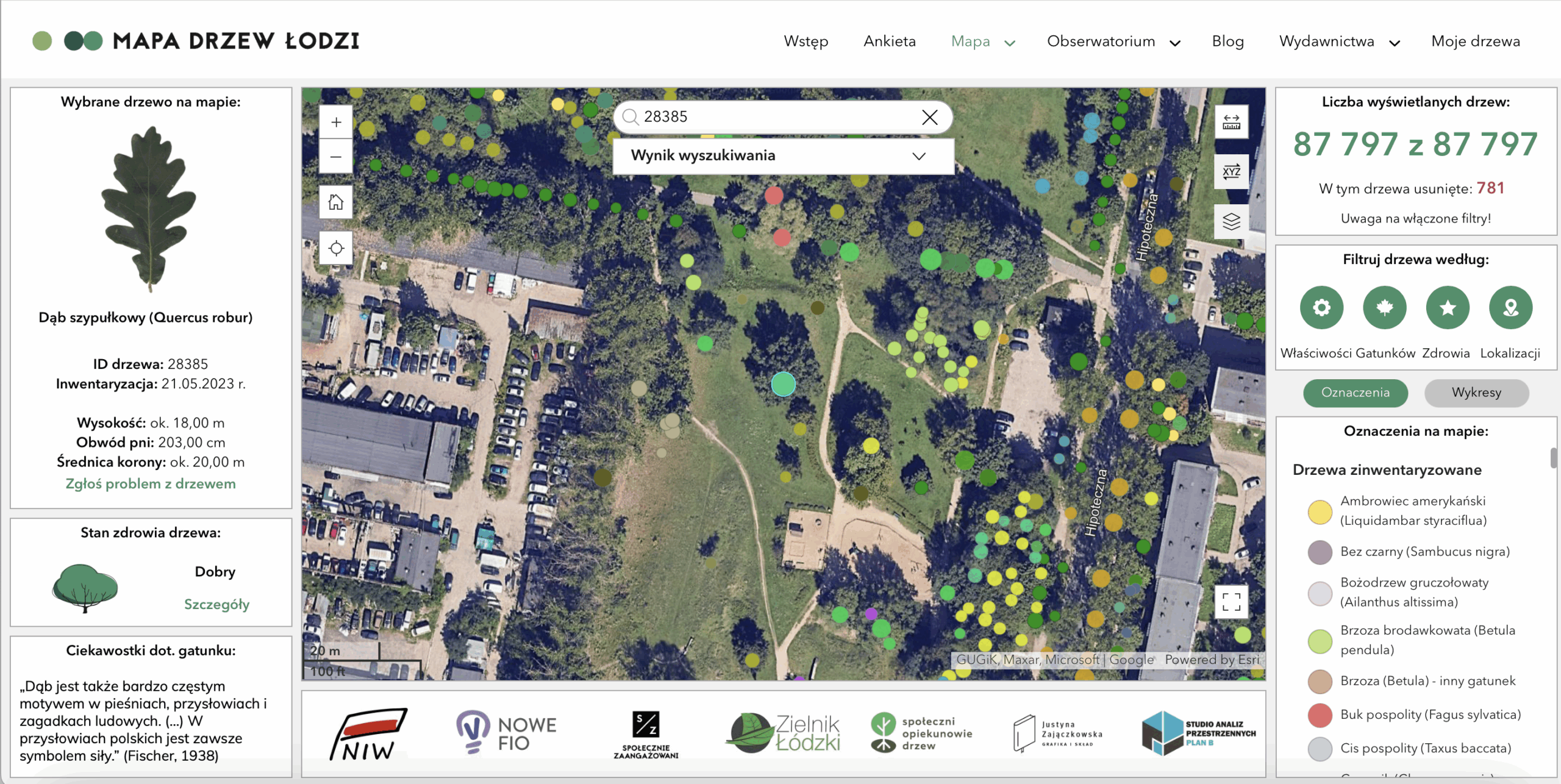Filter trees by Gatunków leaf icon
Screen dimensions: 1561x784
(x=1384, y=307)
